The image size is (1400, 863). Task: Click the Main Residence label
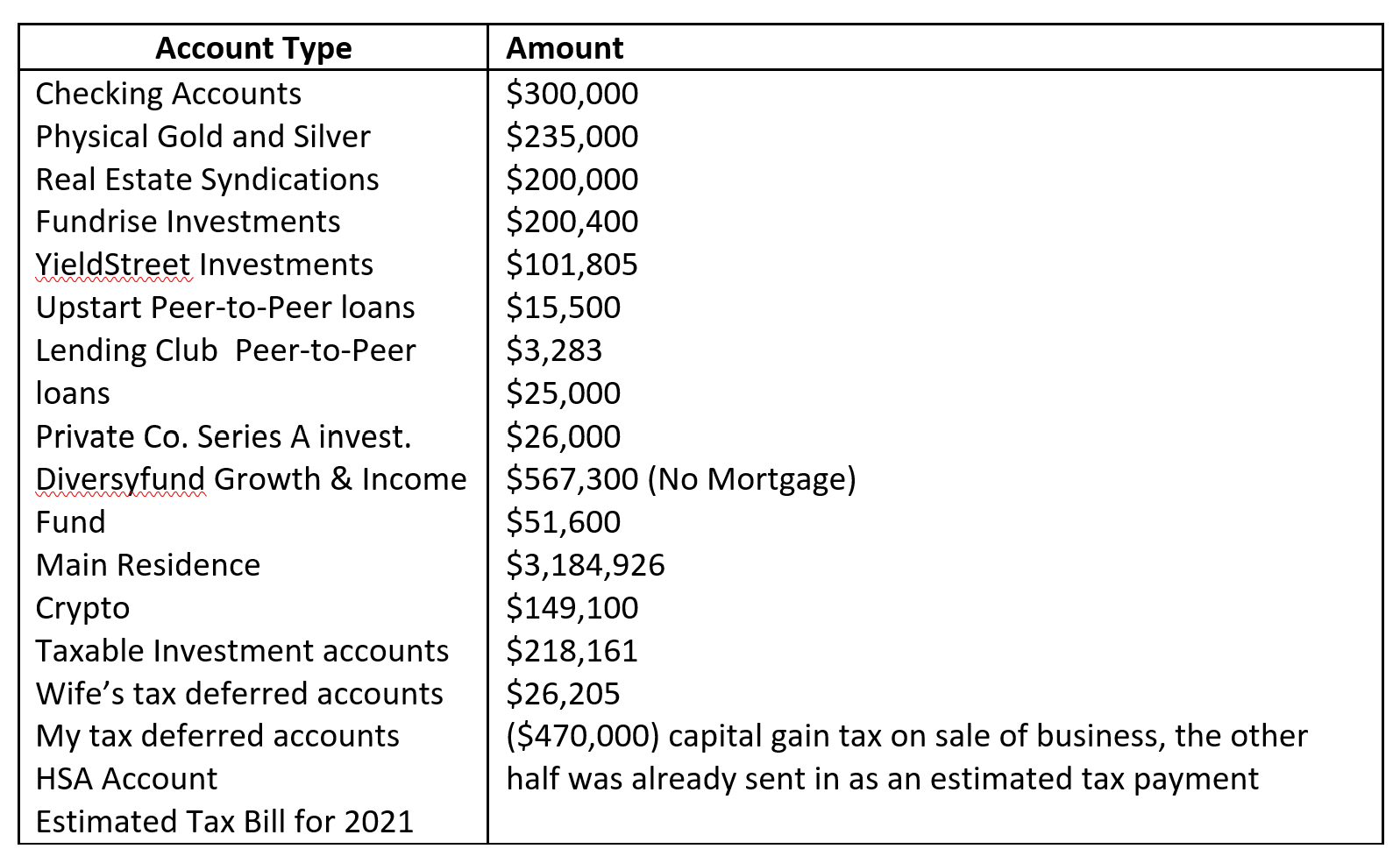pos(148,565)
